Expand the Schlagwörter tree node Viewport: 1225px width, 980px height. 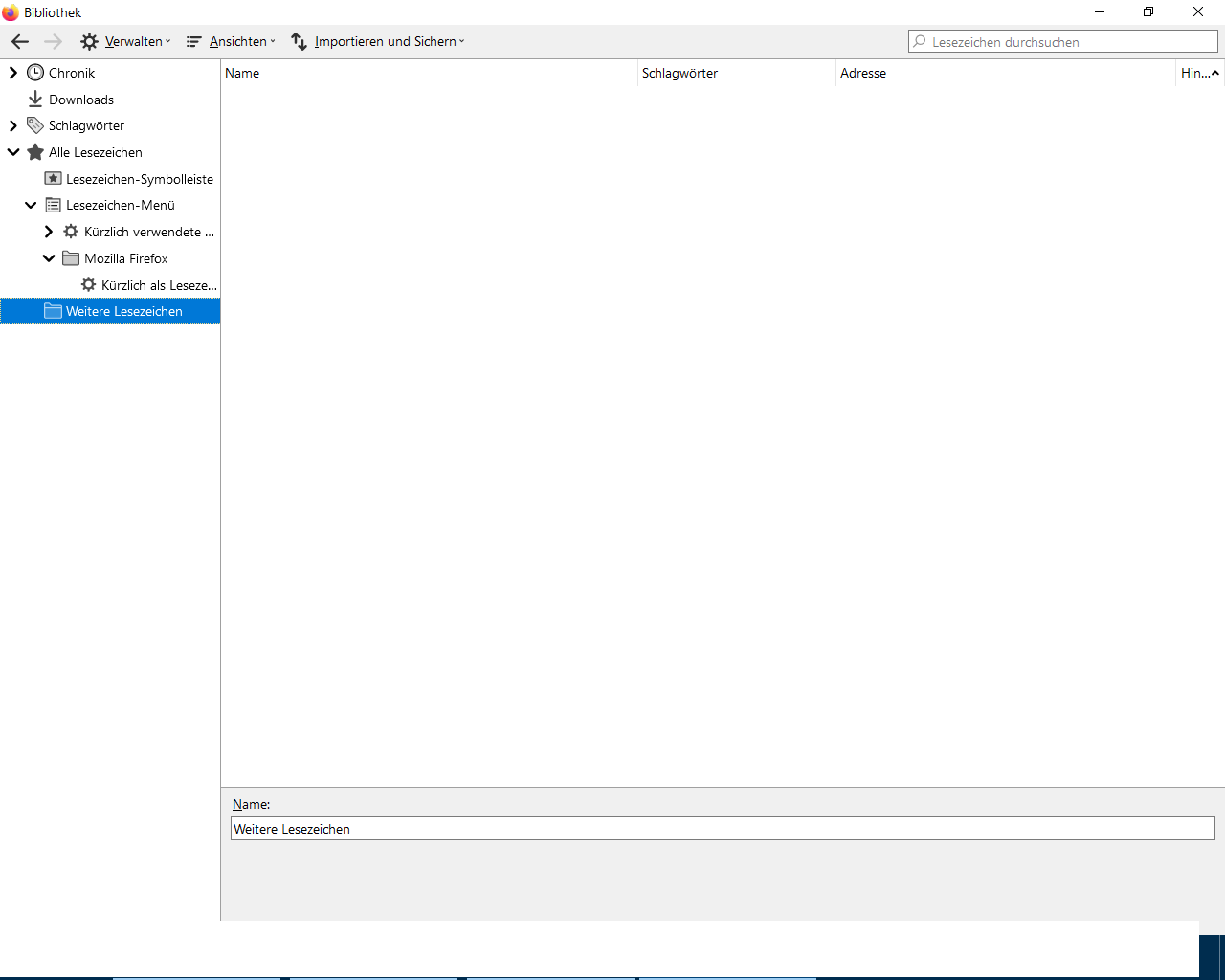coord(13,125)
